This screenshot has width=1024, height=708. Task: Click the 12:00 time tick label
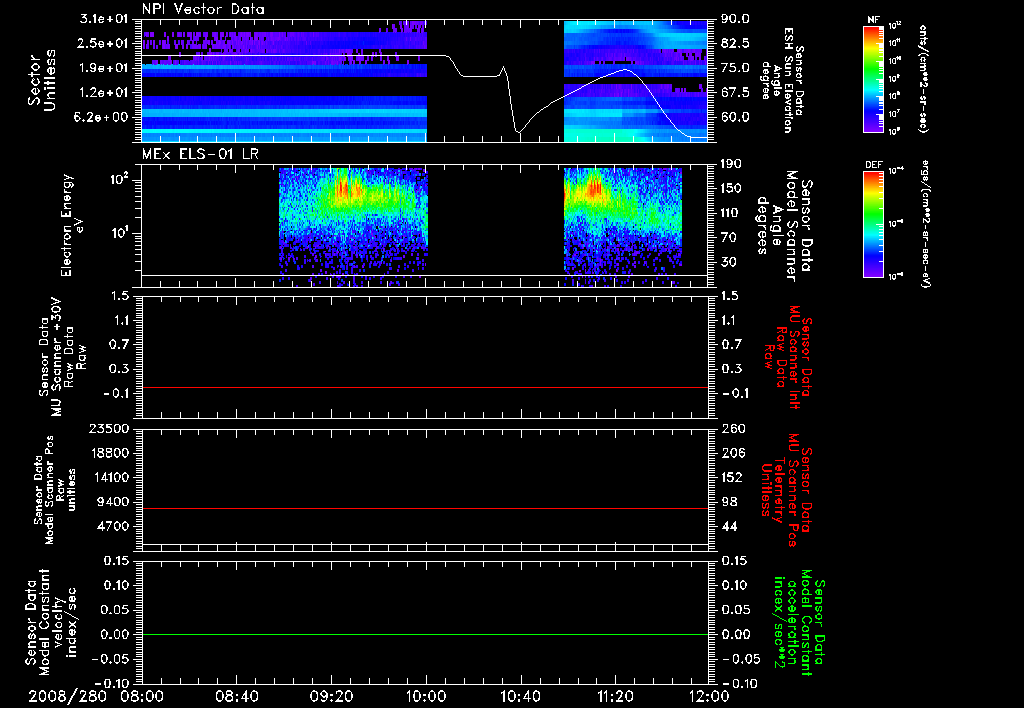pos(709,696)
